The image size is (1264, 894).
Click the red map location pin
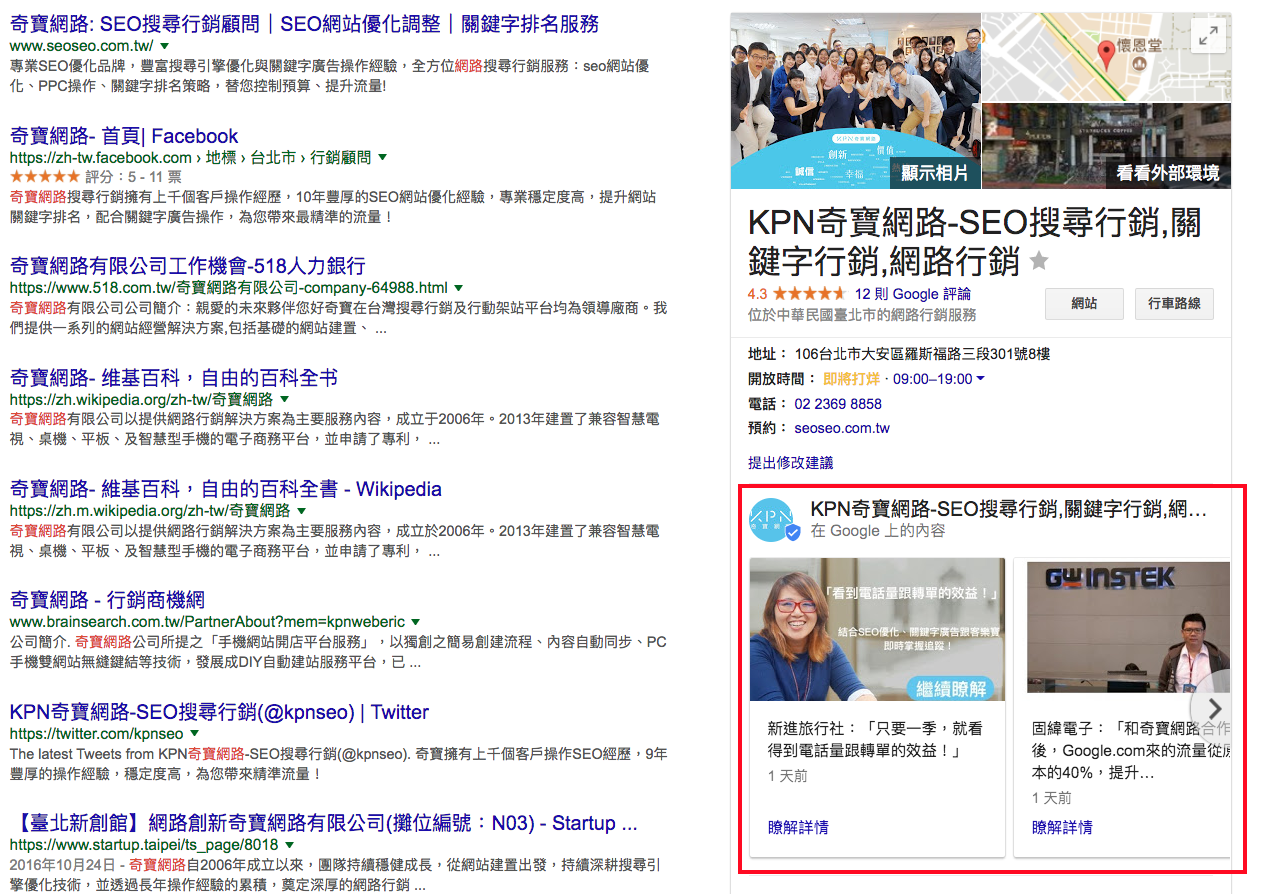tap(1106, 55)
